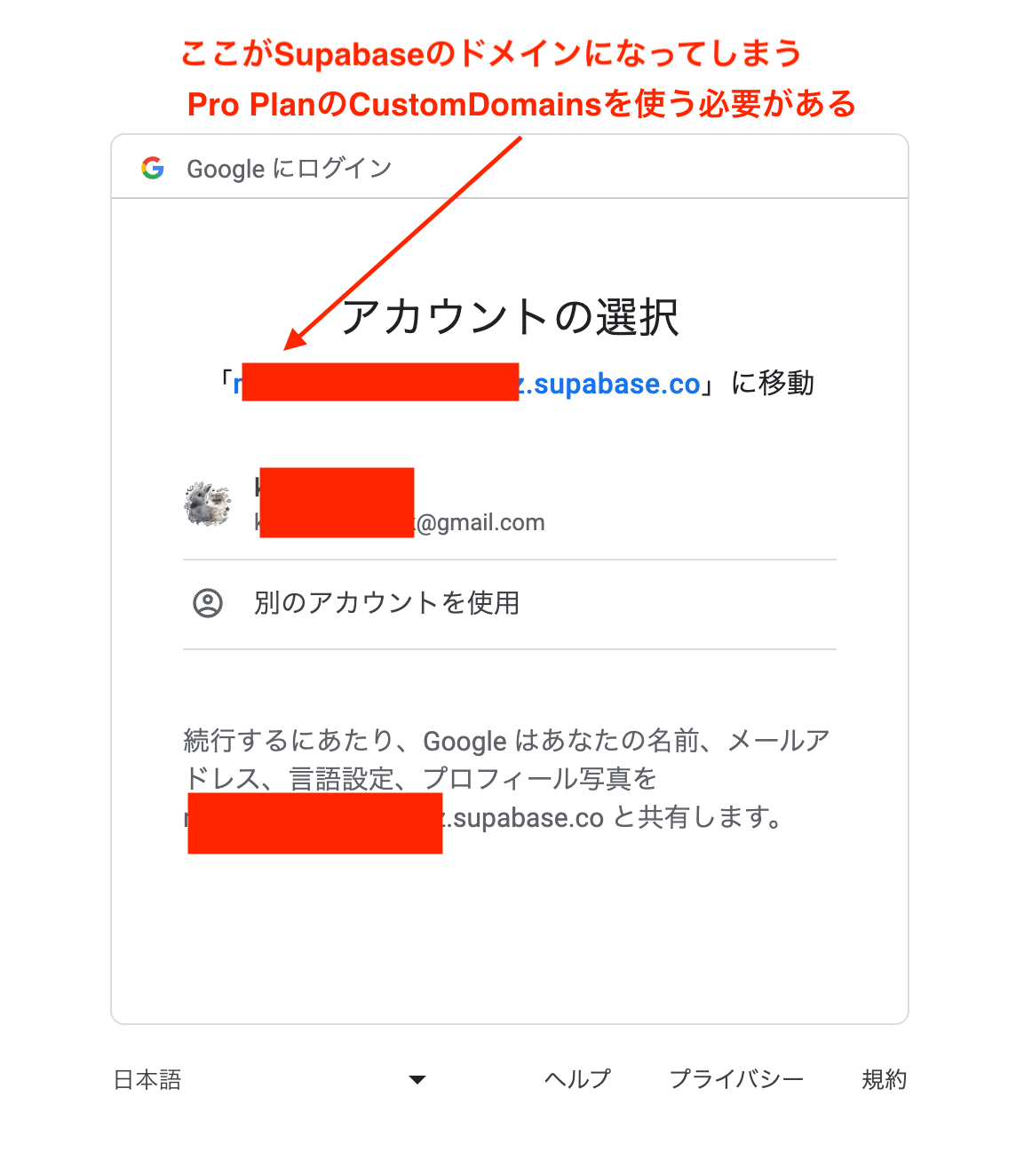This screenshot has width=1032, height=1176.
Task: Open the ヘルプ link
Action: pyautogui.click(x=577, y=1079)
